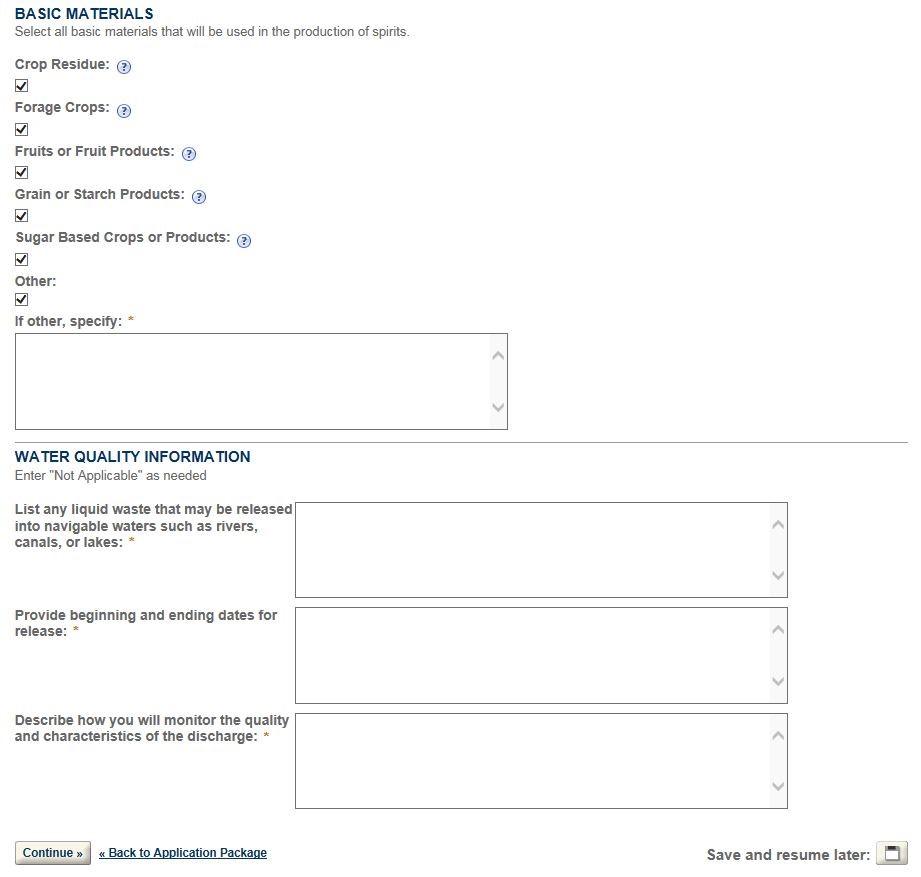Click scroll down arrow in "If other" box
Screen dimensions: 921x877
pyautogui.click(x=498, y=408)
